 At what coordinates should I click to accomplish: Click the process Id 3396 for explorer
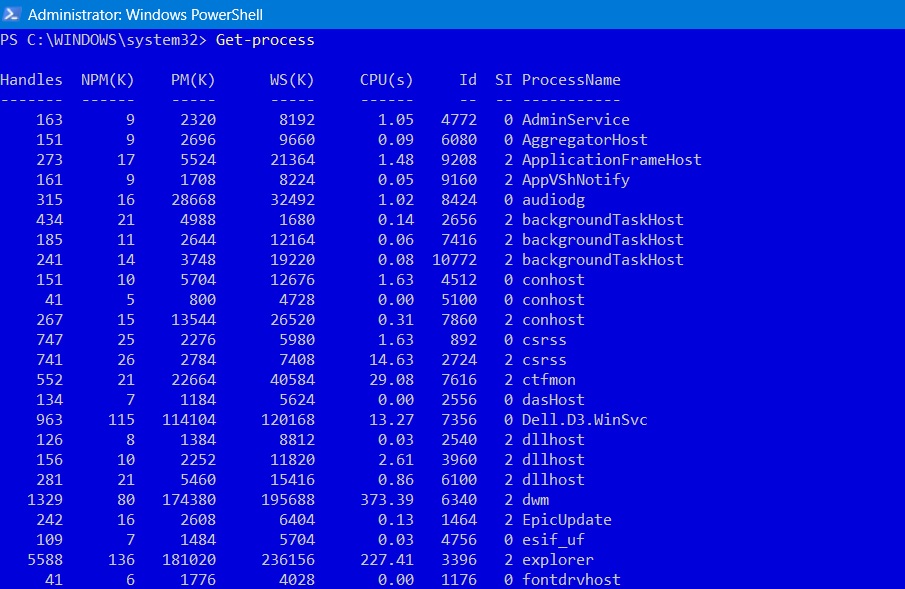coord(458,559)
